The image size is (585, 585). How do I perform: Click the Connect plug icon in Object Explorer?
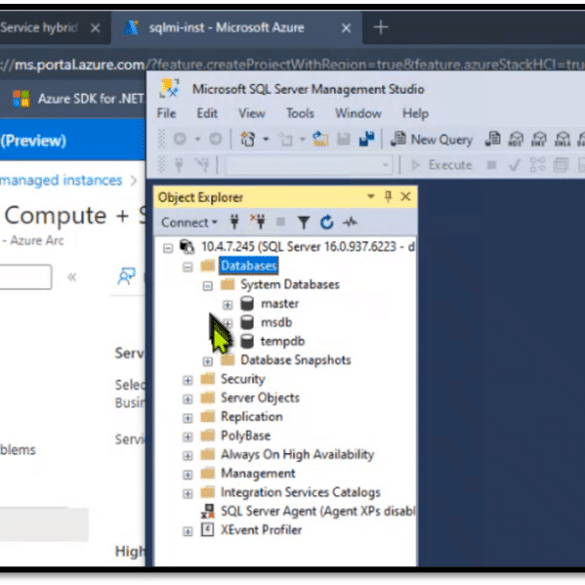[234, 222]
